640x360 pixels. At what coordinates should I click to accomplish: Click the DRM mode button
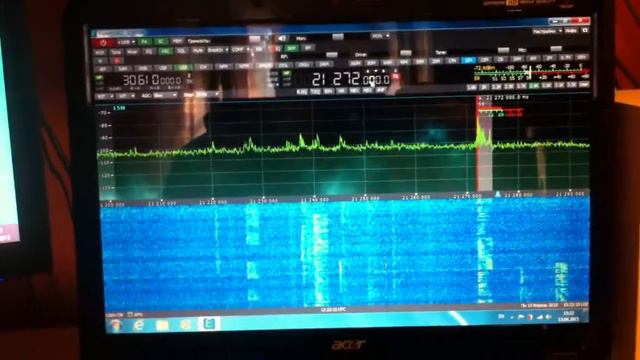click(324, 64)
